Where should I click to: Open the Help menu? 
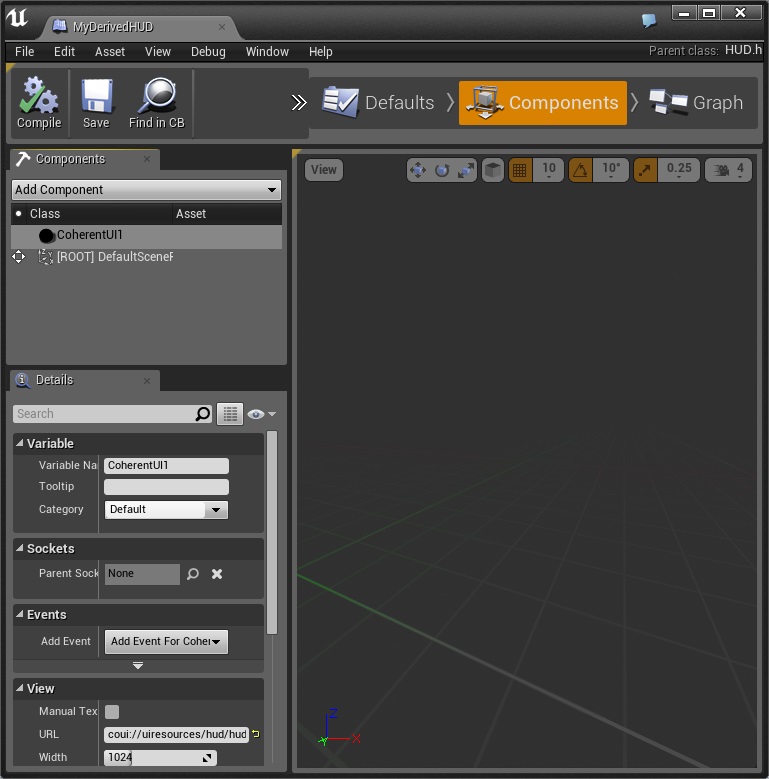click(x=320, y=52)
